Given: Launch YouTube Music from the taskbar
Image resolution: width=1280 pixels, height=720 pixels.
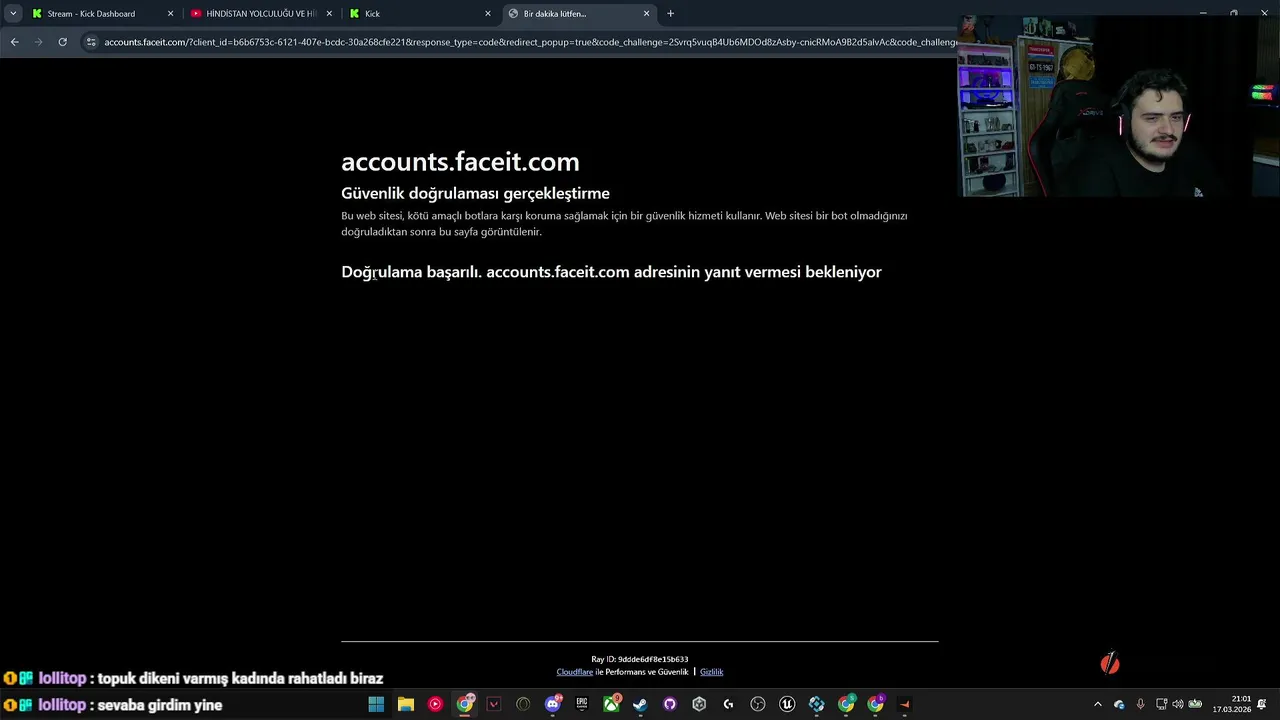Looking at the screenshot, I should tap(435, 704).
